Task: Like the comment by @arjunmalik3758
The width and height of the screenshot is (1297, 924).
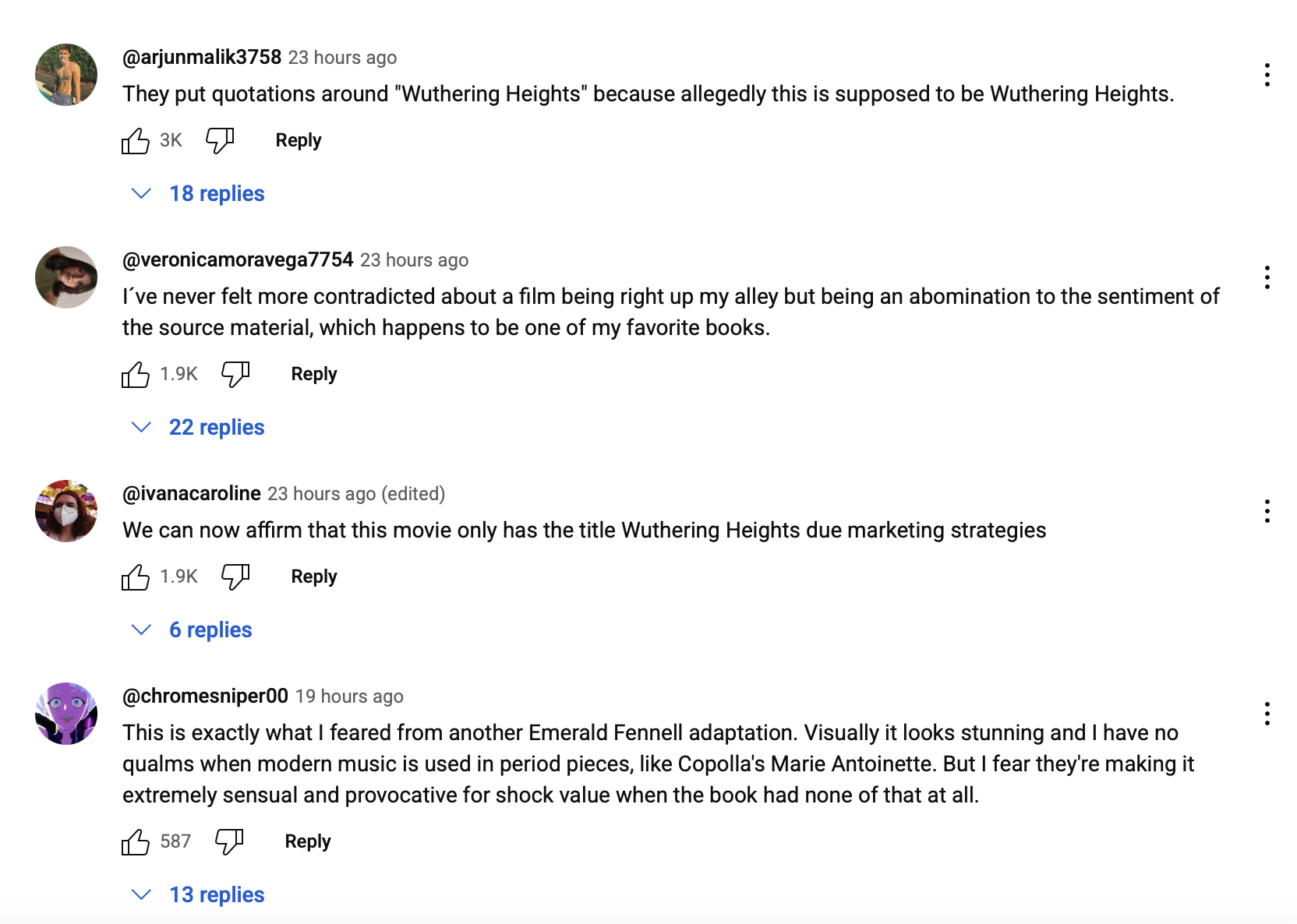Action: pyautogui.click(x=136, y=141)
